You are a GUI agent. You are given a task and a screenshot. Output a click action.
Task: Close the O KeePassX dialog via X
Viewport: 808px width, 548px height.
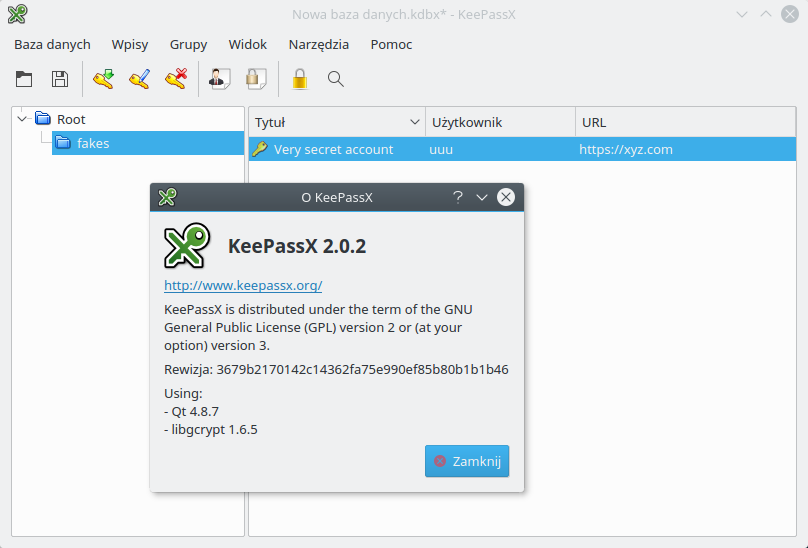pyautogui.click(x=506, y=197)
